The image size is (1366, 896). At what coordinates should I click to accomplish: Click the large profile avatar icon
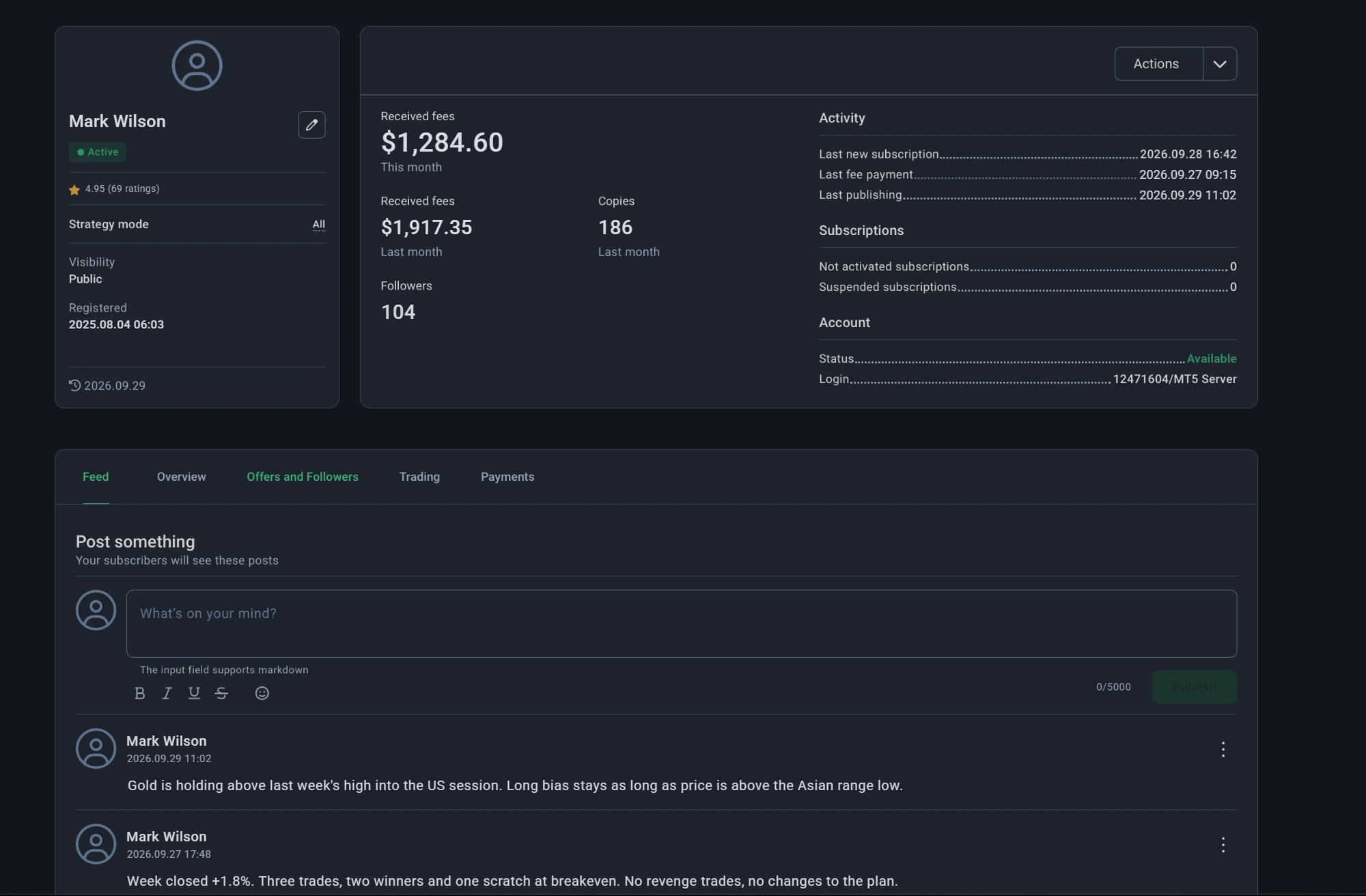point(197,66)
